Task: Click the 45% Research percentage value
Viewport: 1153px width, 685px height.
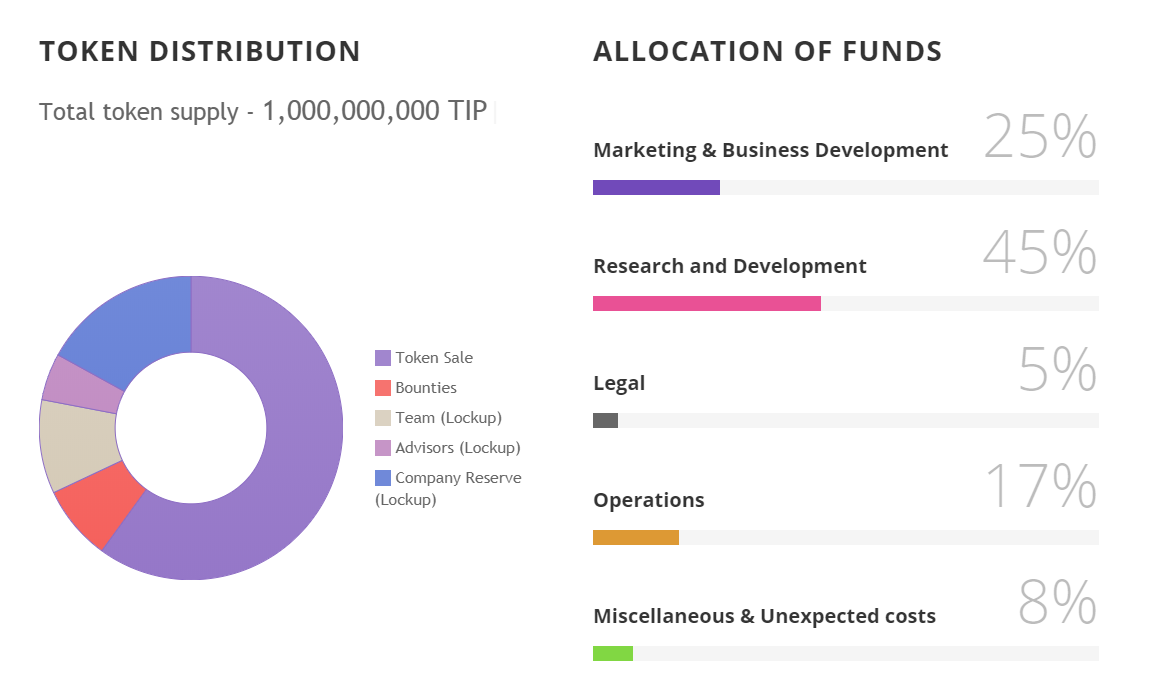Action: [x=1039, y=254]
